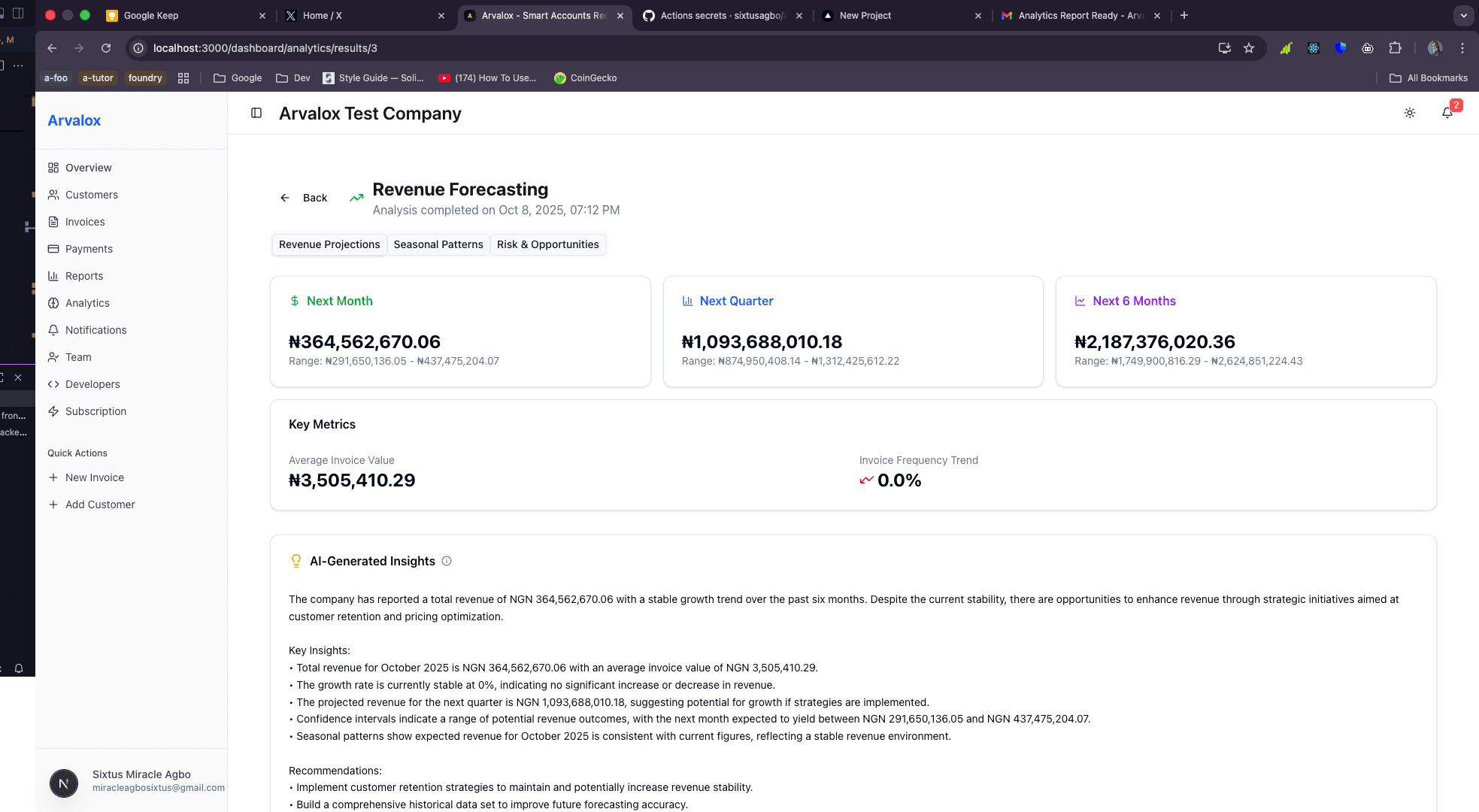This screenshot has width=1479, height=812.
Task: Open the CoinGecko bookmark
Action: click(x=586, y=77)
